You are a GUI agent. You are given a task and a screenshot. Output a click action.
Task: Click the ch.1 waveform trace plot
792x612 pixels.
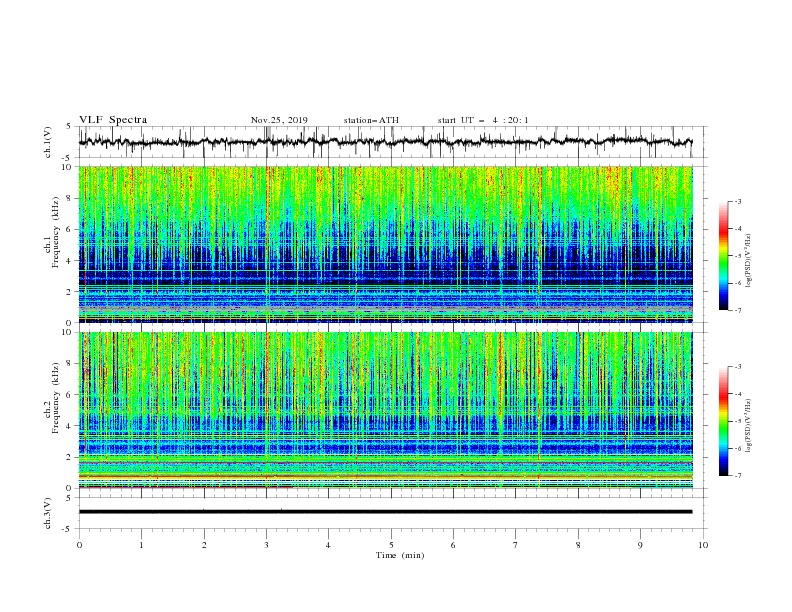[x=385, y=142]
